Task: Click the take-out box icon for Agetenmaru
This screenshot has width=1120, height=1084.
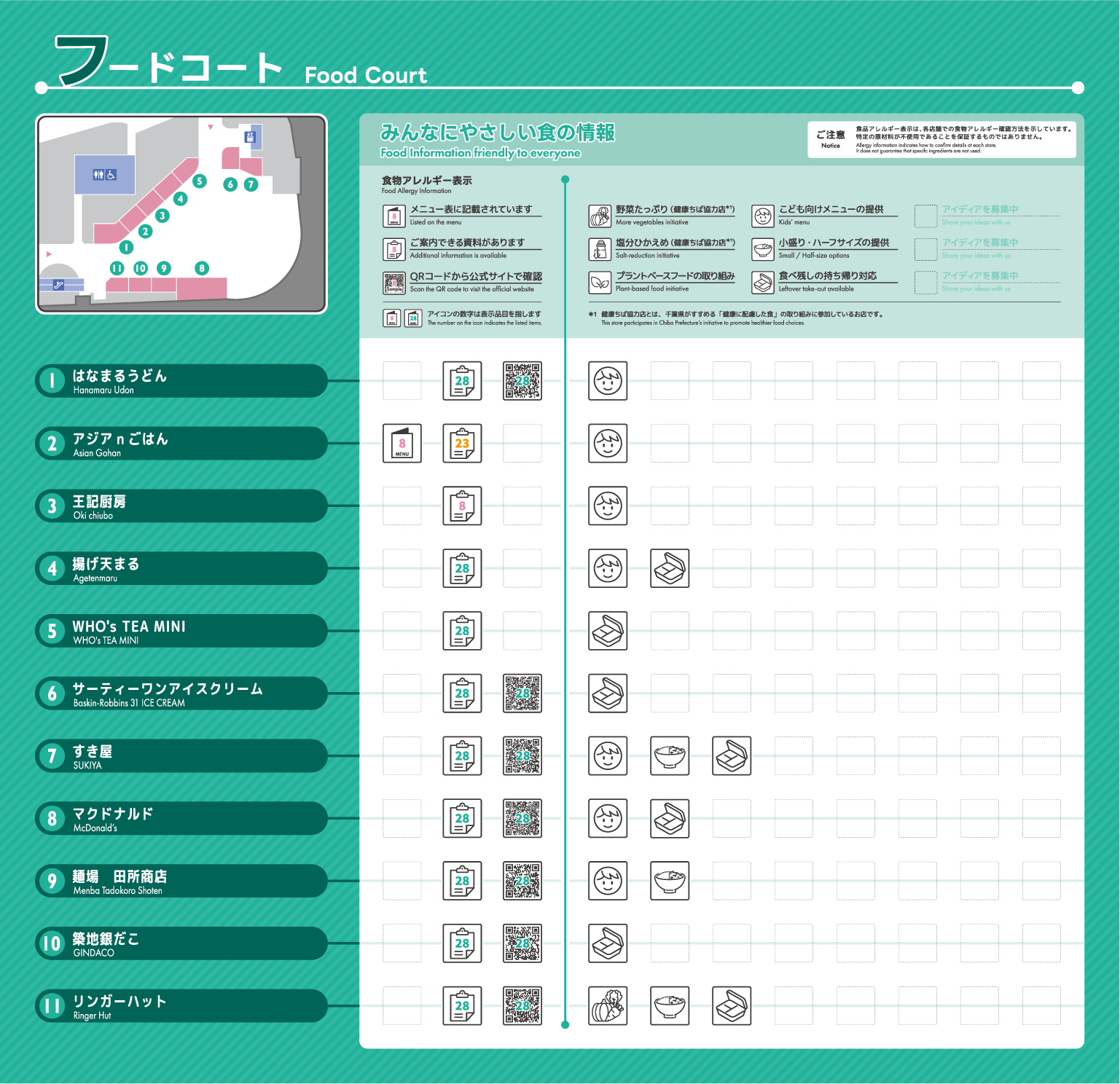Action: (x=669, y=568)
